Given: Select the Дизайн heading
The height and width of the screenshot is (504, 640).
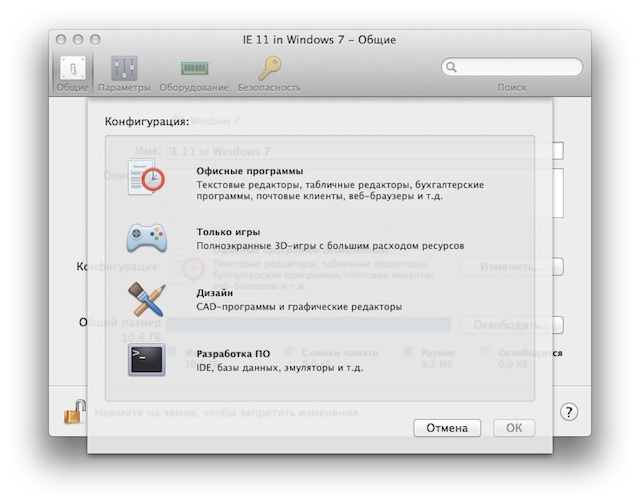Looking at the screenshot, I should (215, 293).
